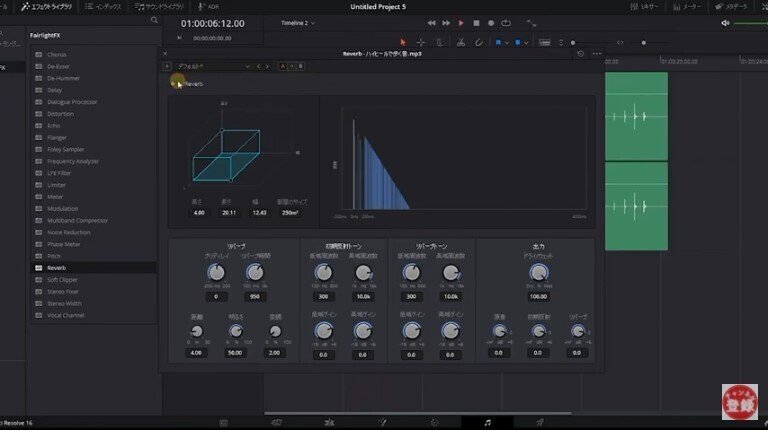
Task: Open the Metadata panel button
Action: point(731,6)
